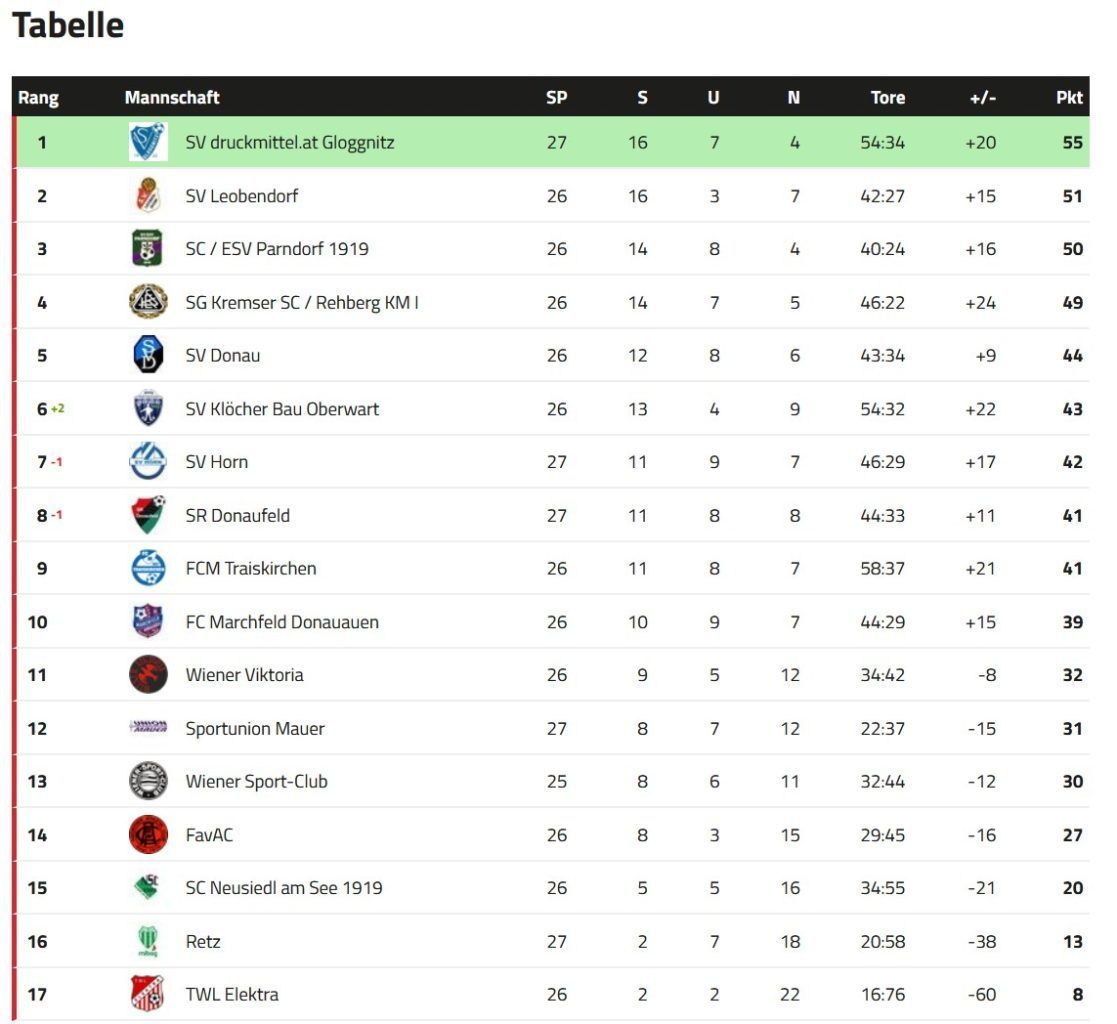Sort table by the Pkt column header
Viewport: 1117px width, 1024px height.
(x=1069, y=97)
